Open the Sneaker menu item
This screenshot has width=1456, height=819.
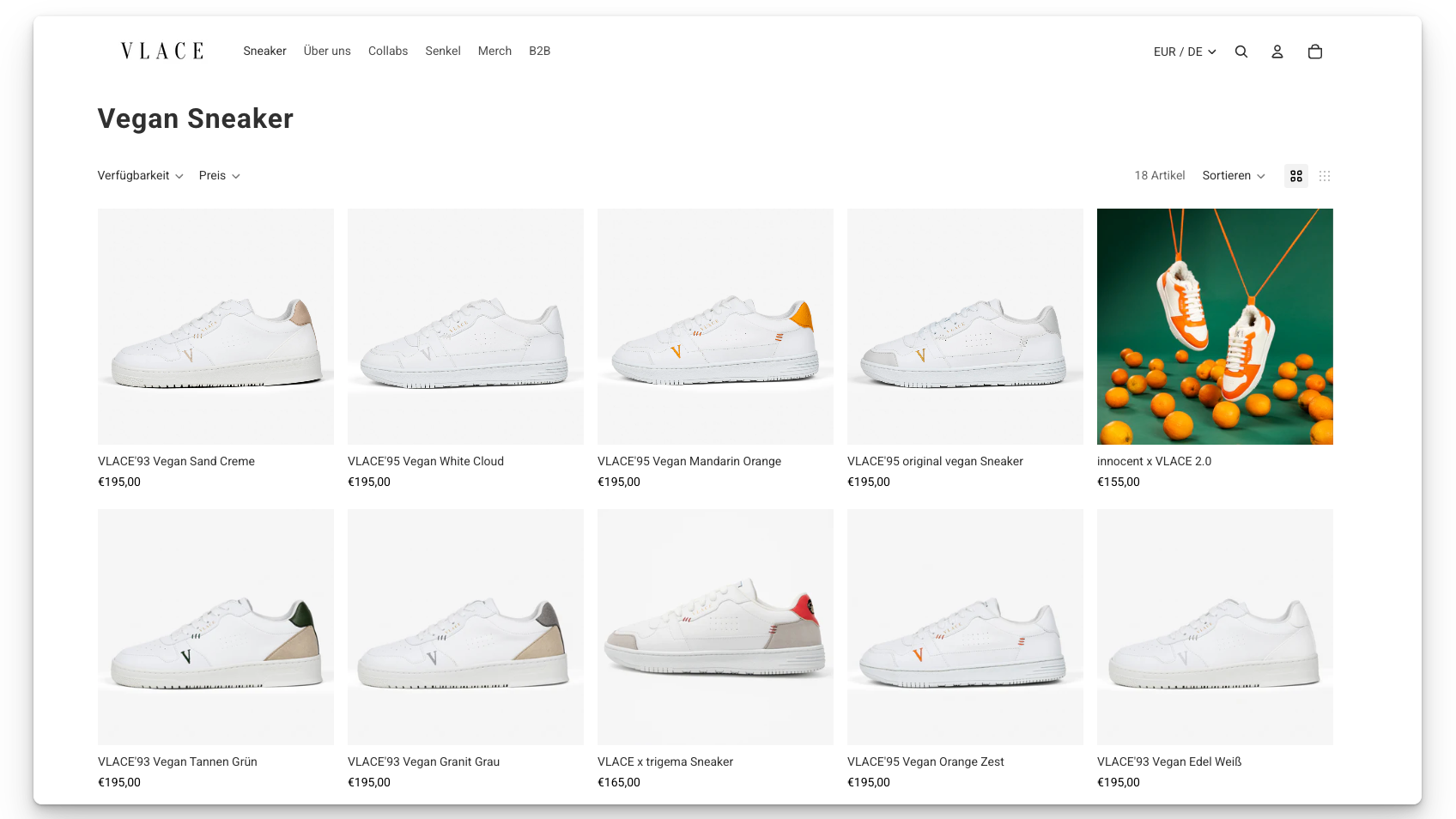pyautogui.click(x=264, y=52)
